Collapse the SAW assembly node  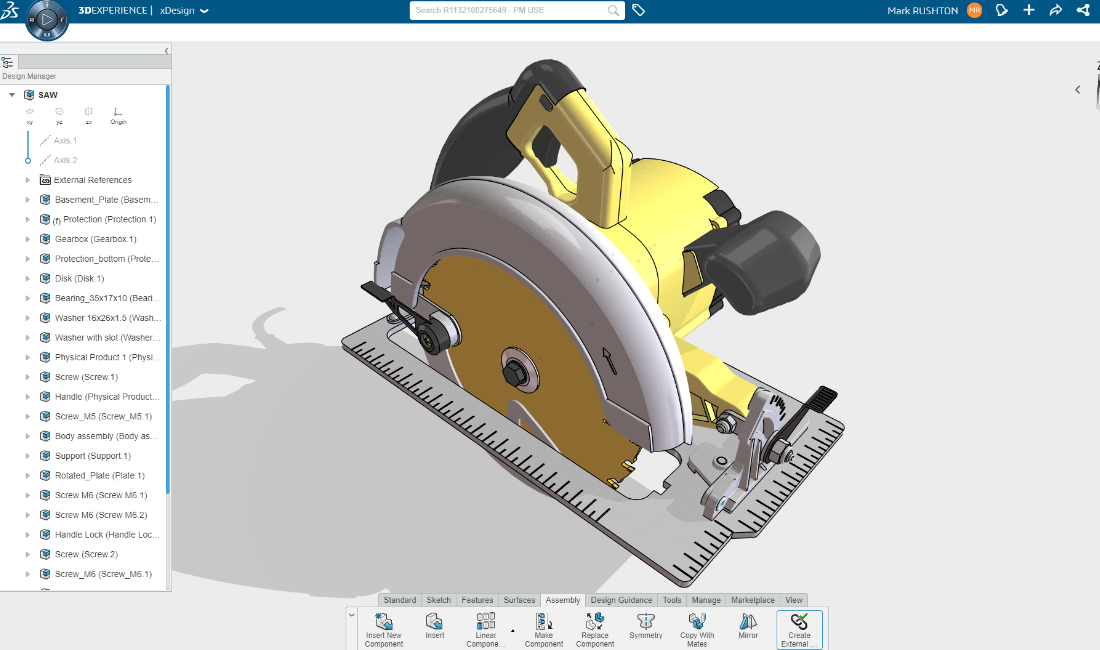click(x=14, y=94)
